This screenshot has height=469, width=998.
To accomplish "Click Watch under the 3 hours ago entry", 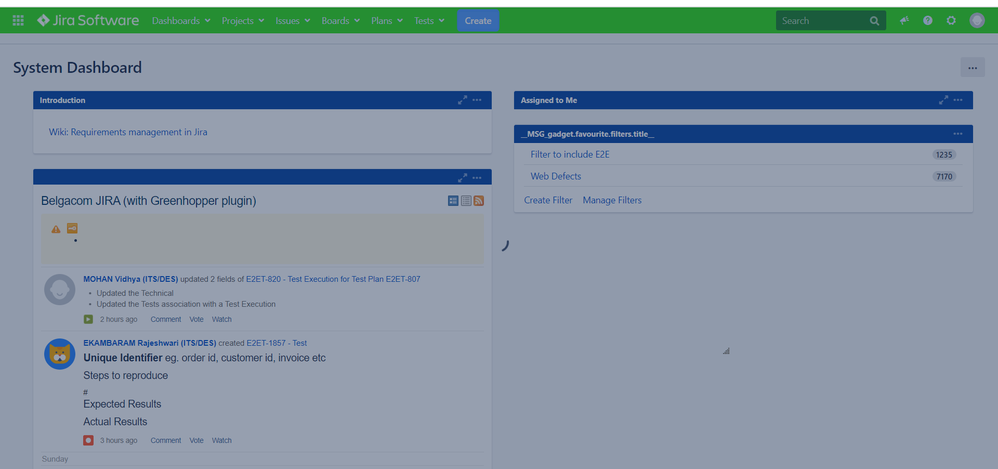I will (222, 440).
